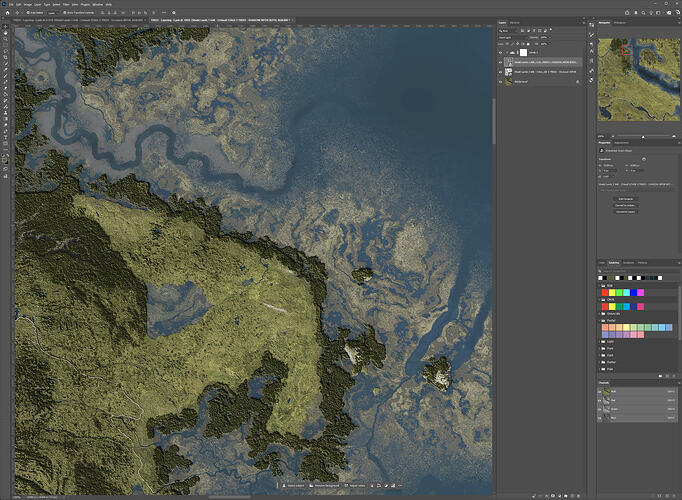This screenshot has width=682, height=500.
Task: Enable Show Transform Controls checkbox
Action: tap(65, 13)
